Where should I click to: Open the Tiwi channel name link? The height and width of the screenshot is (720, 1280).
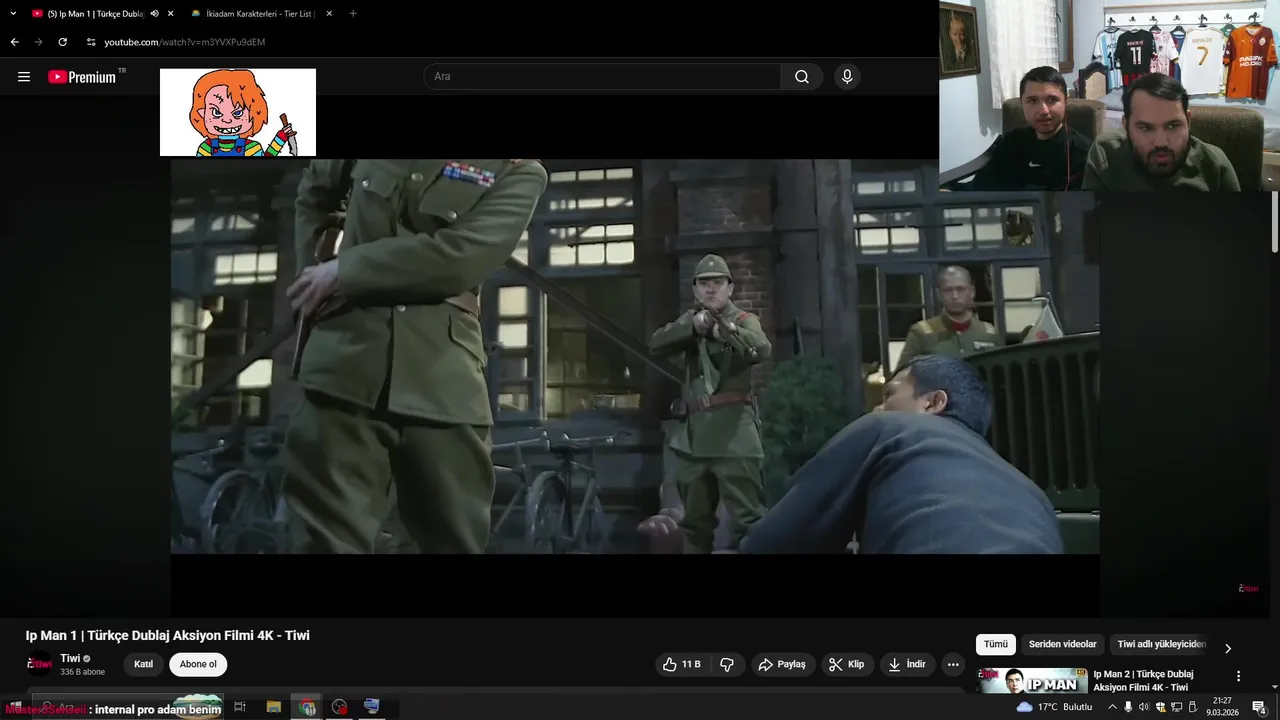(70, 658)
